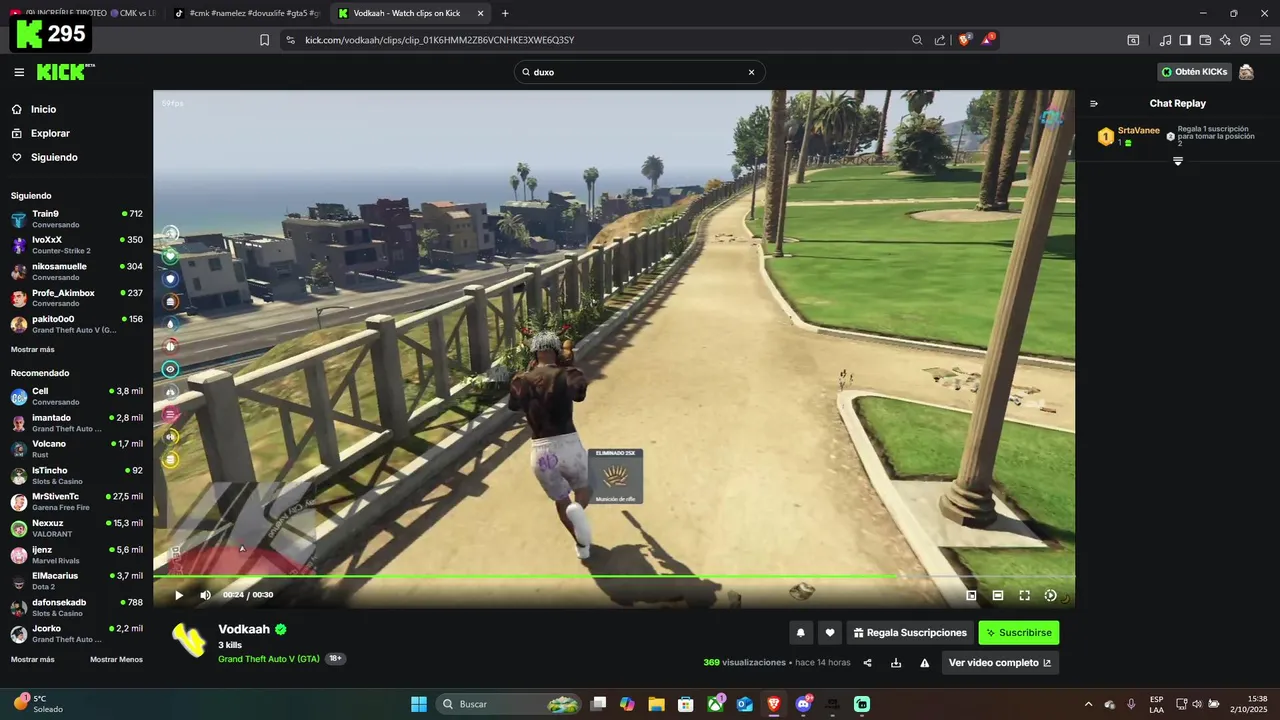
Task: Open the Vodkaah channel name link
Action: click(244, 629)
